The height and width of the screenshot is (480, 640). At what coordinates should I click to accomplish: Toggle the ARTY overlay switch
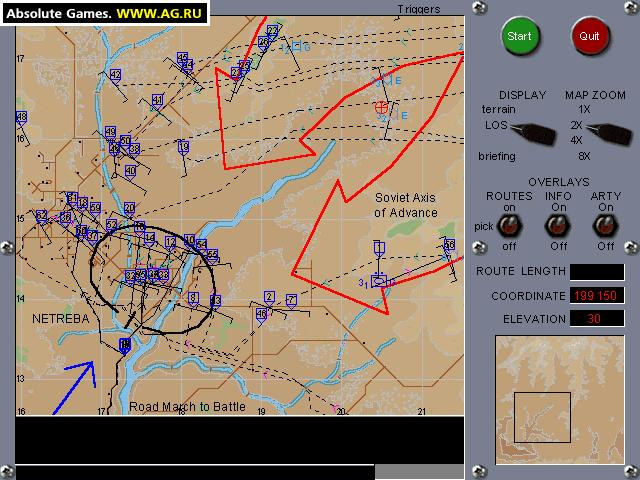point(605,226)
